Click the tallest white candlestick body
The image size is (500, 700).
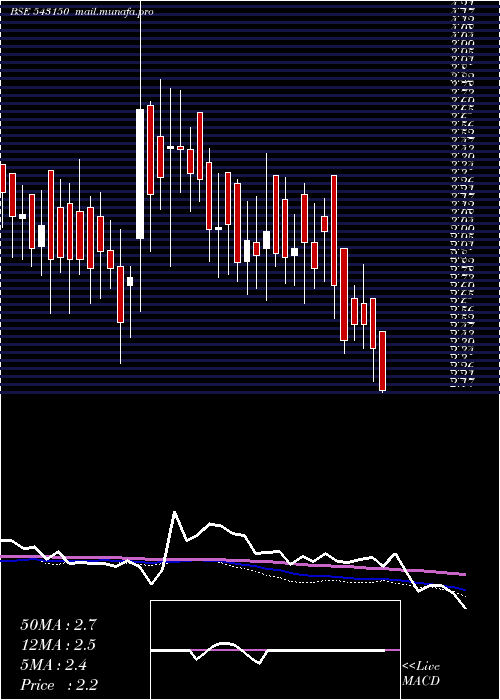pos(140,174)
